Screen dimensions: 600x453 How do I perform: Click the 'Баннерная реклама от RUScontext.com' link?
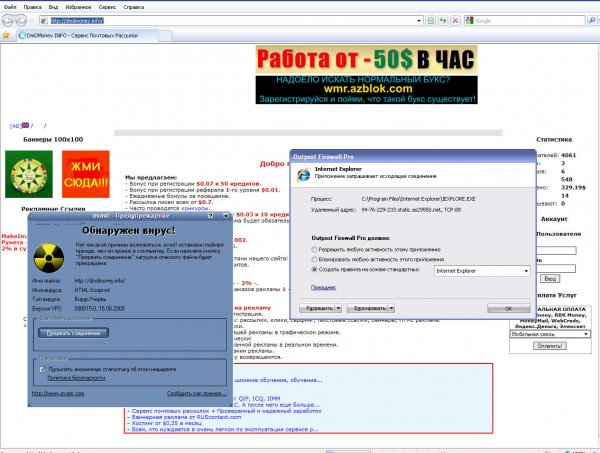[186, 417]
